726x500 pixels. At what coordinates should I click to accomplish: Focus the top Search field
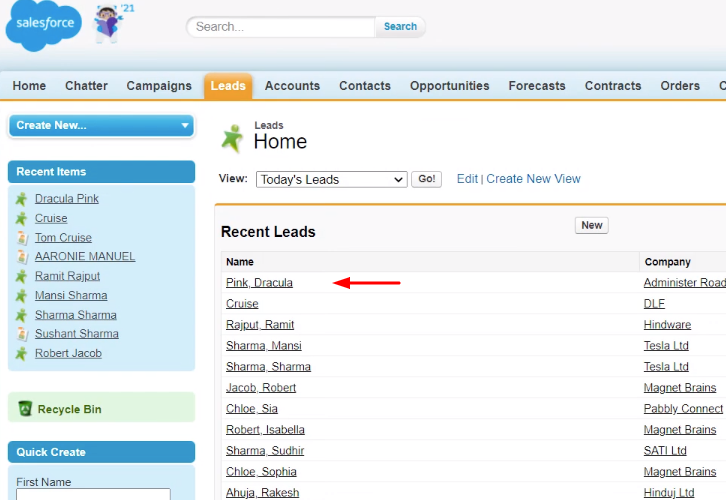(x=281, y=27)
